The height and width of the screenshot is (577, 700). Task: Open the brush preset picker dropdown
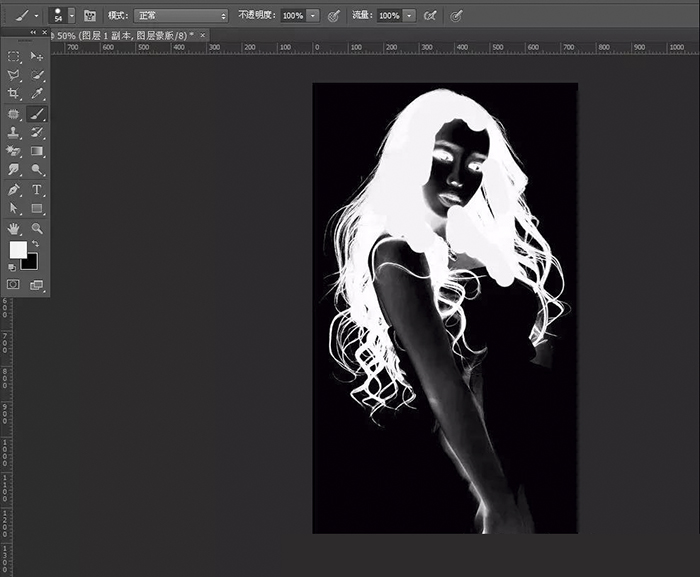click(71, 16)
